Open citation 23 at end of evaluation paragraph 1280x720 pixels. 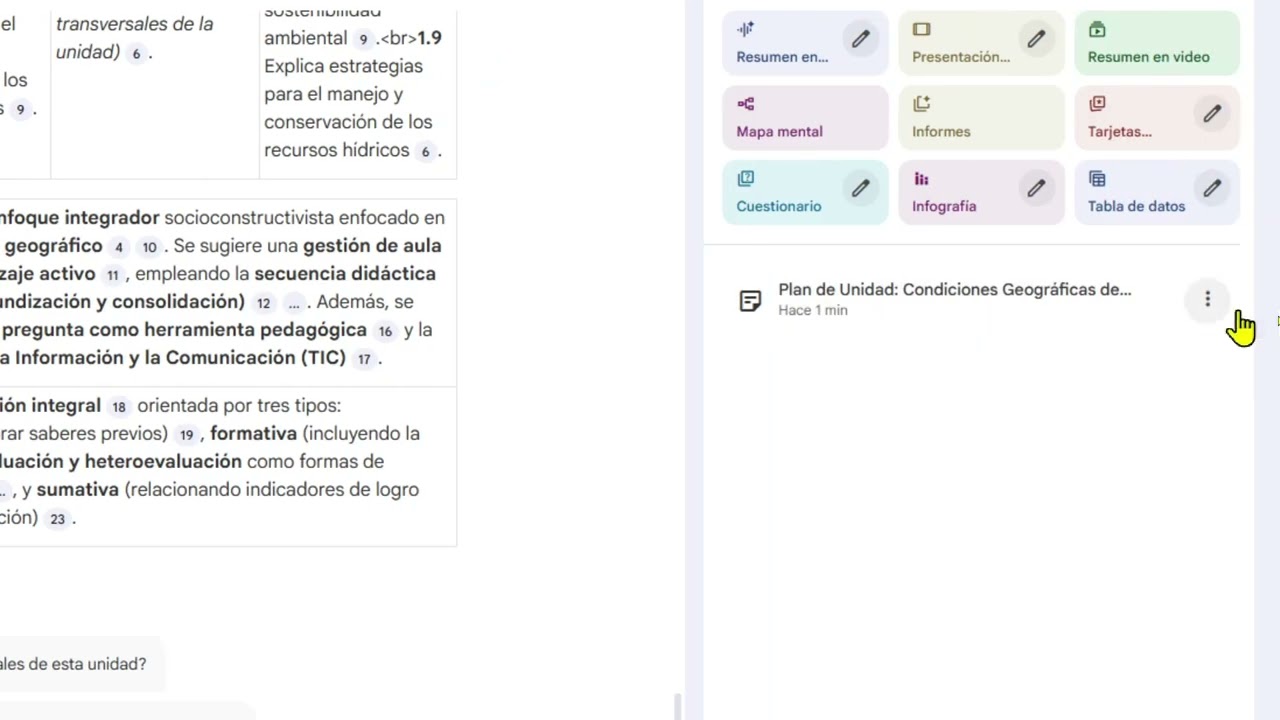(x=57, y=519)
